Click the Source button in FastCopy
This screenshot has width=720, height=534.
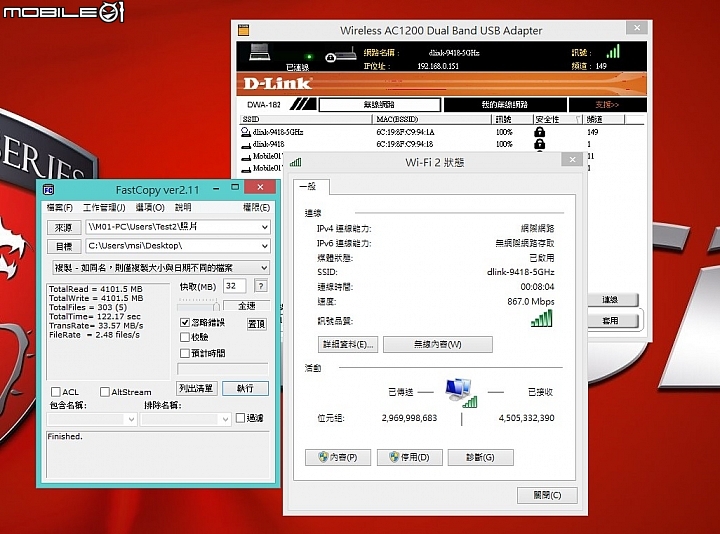[x=64, y=227]
